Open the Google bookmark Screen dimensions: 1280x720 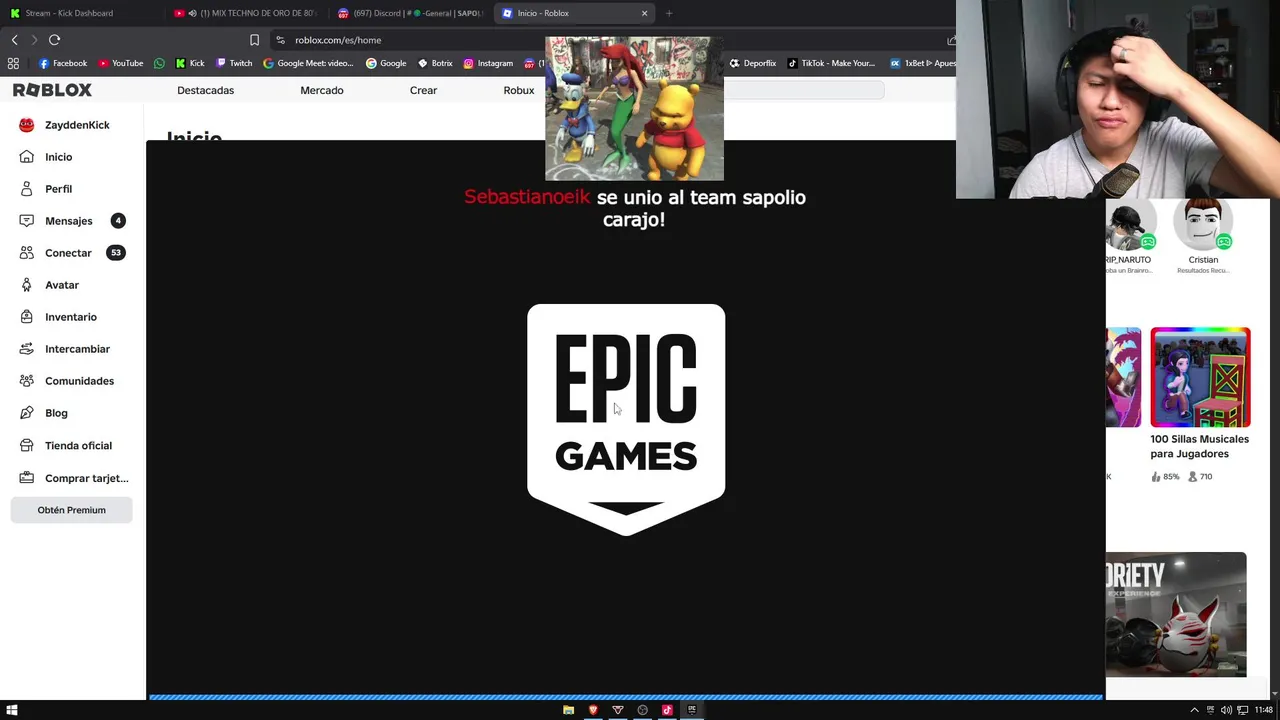pos(386,63)
